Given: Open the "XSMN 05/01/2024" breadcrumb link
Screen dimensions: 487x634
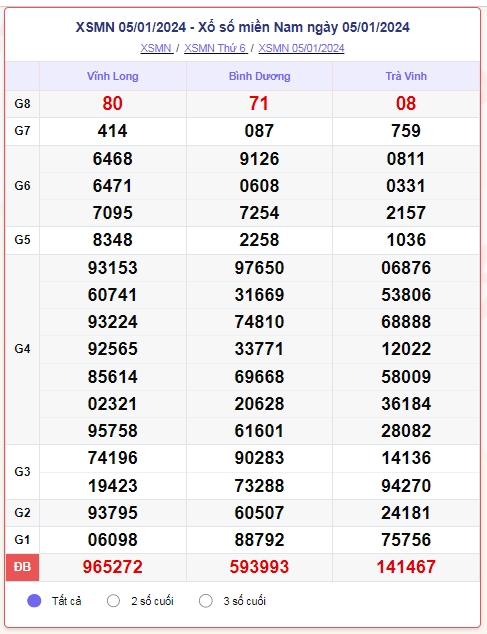Looking at the screenshot, I should [x=301, y=48].
